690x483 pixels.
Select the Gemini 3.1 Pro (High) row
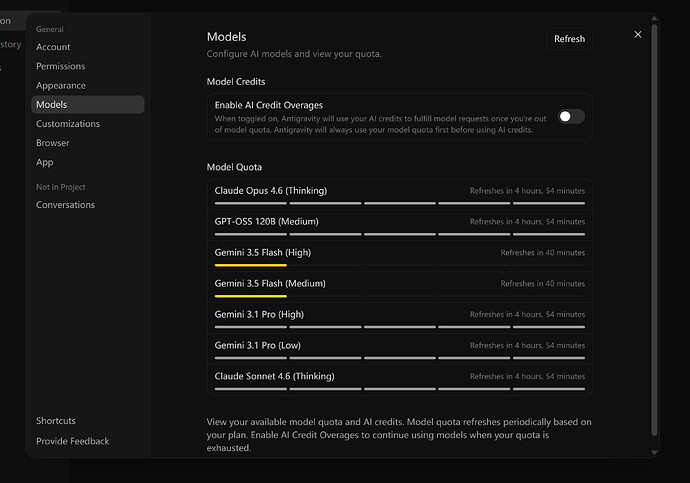[400, 318]
